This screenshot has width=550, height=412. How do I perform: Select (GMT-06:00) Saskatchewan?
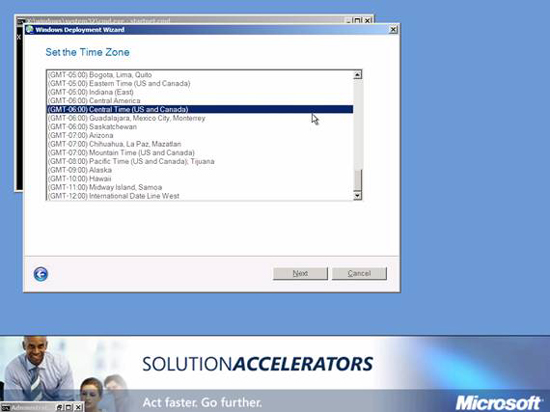coord(200,127)
